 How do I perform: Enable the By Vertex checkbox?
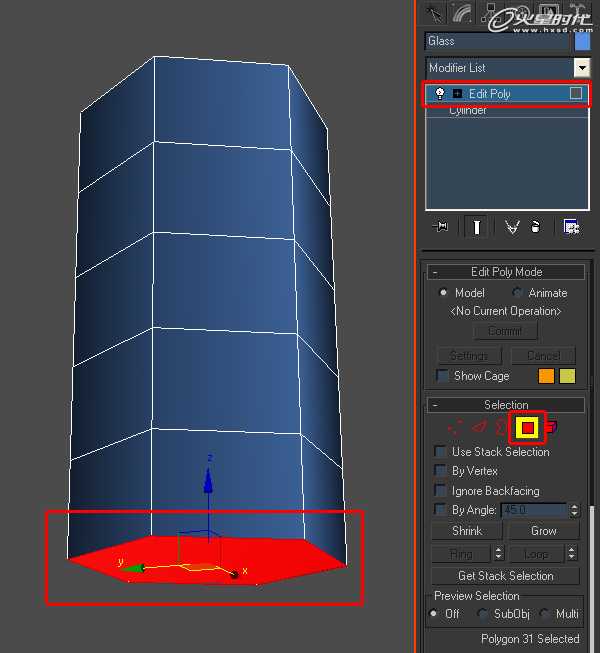pyautogui.click(x=440, y=471)
